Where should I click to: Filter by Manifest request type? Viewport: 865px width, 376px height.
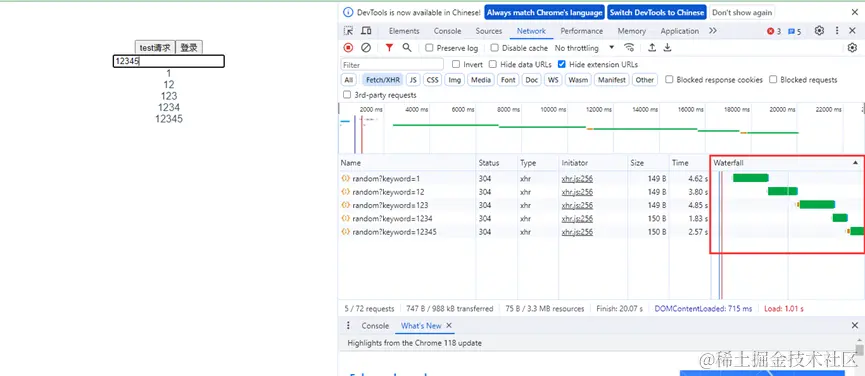point(612,80)
